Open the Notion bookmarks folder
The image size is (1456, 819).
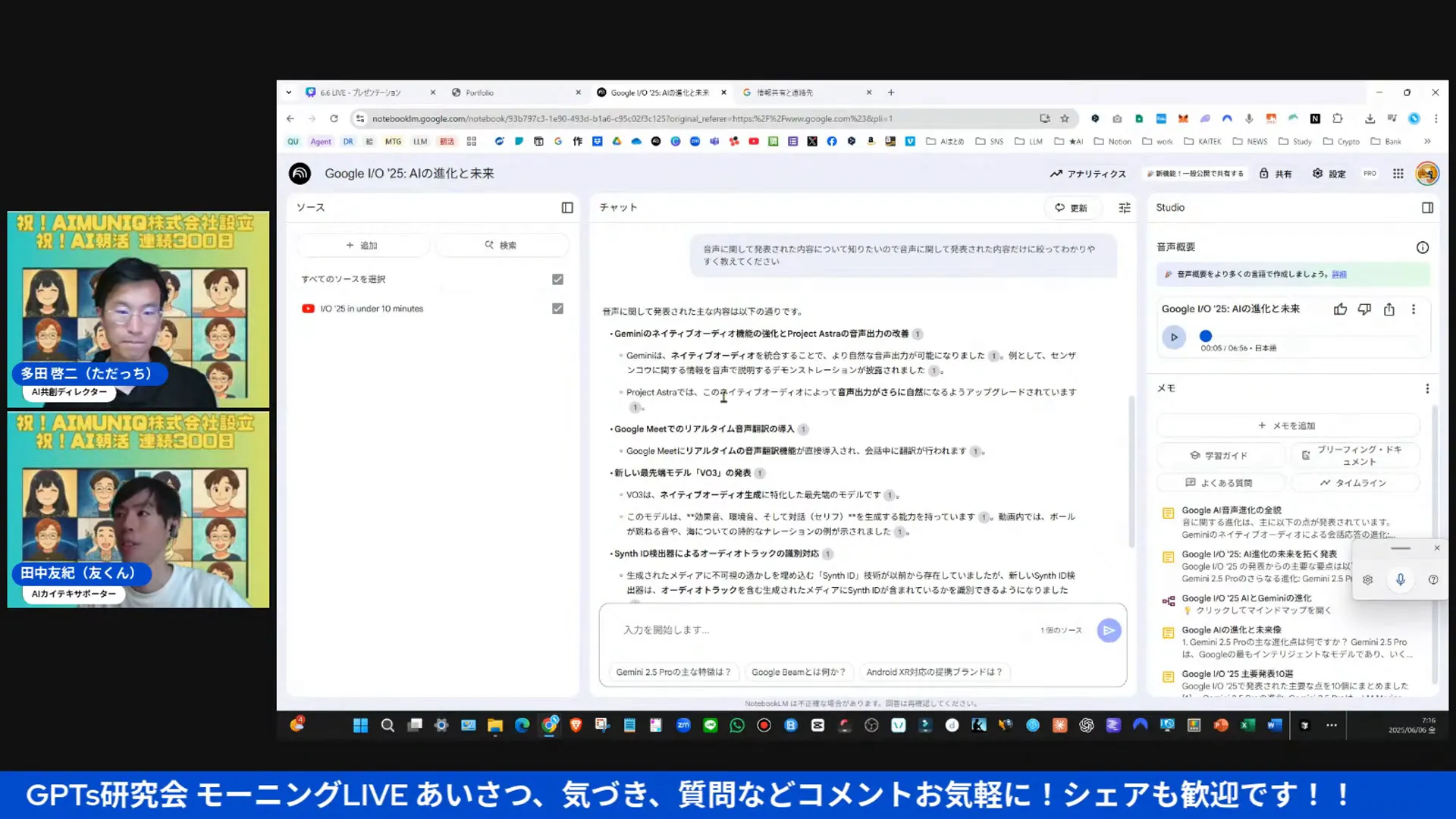[x=1112, y=142]
